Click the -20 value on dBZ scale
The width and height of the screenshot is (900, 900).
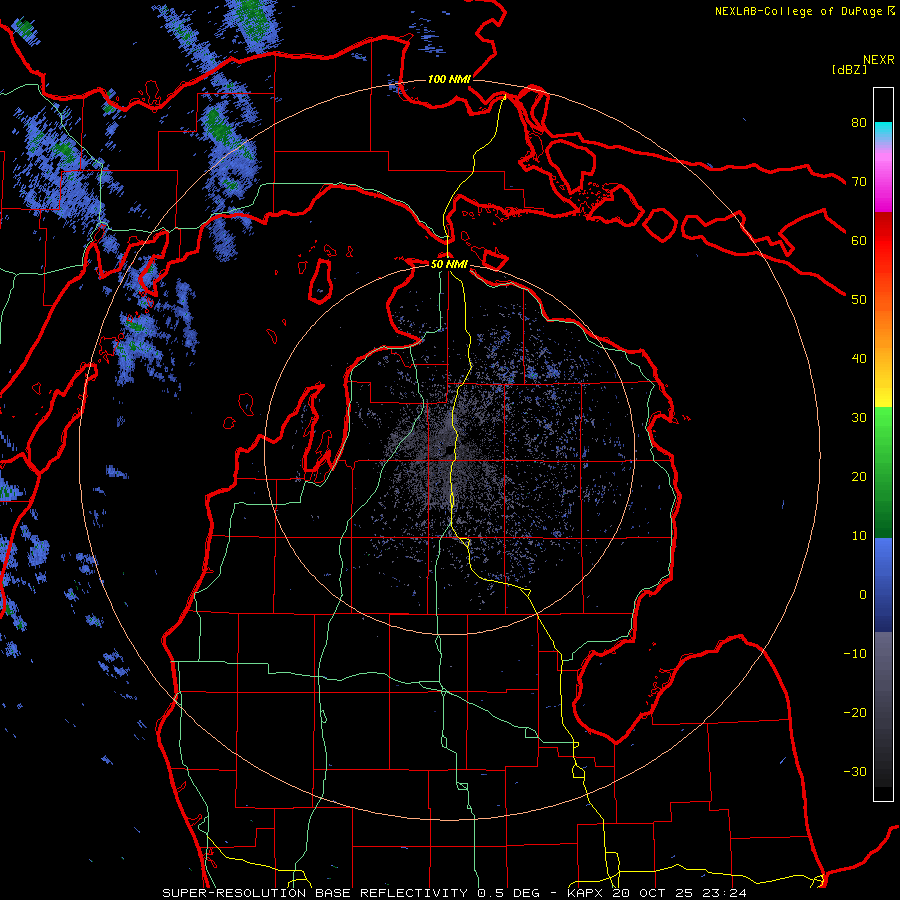click(x=855, y=713)
